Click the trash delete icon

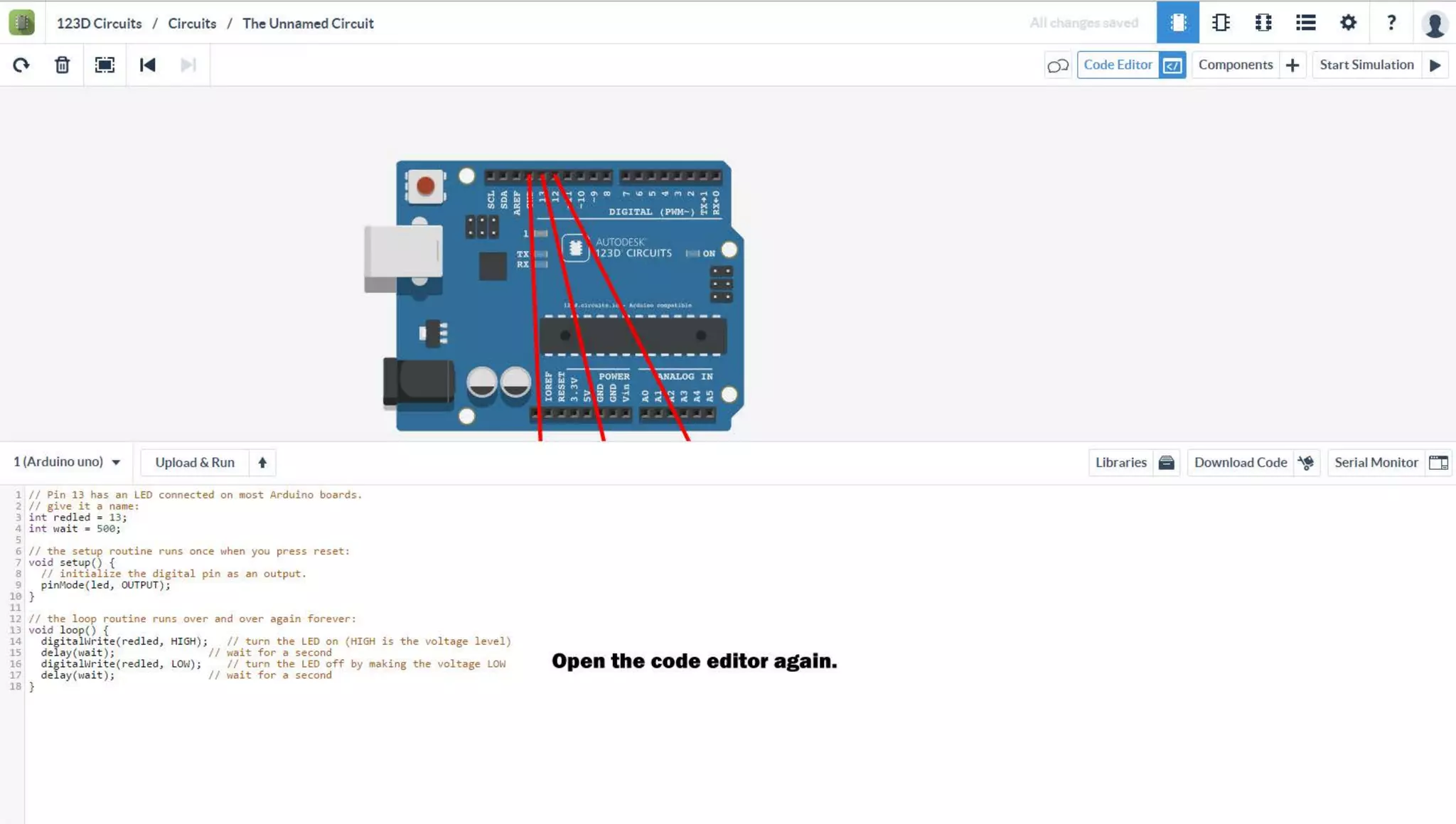(x=63, y=65)
